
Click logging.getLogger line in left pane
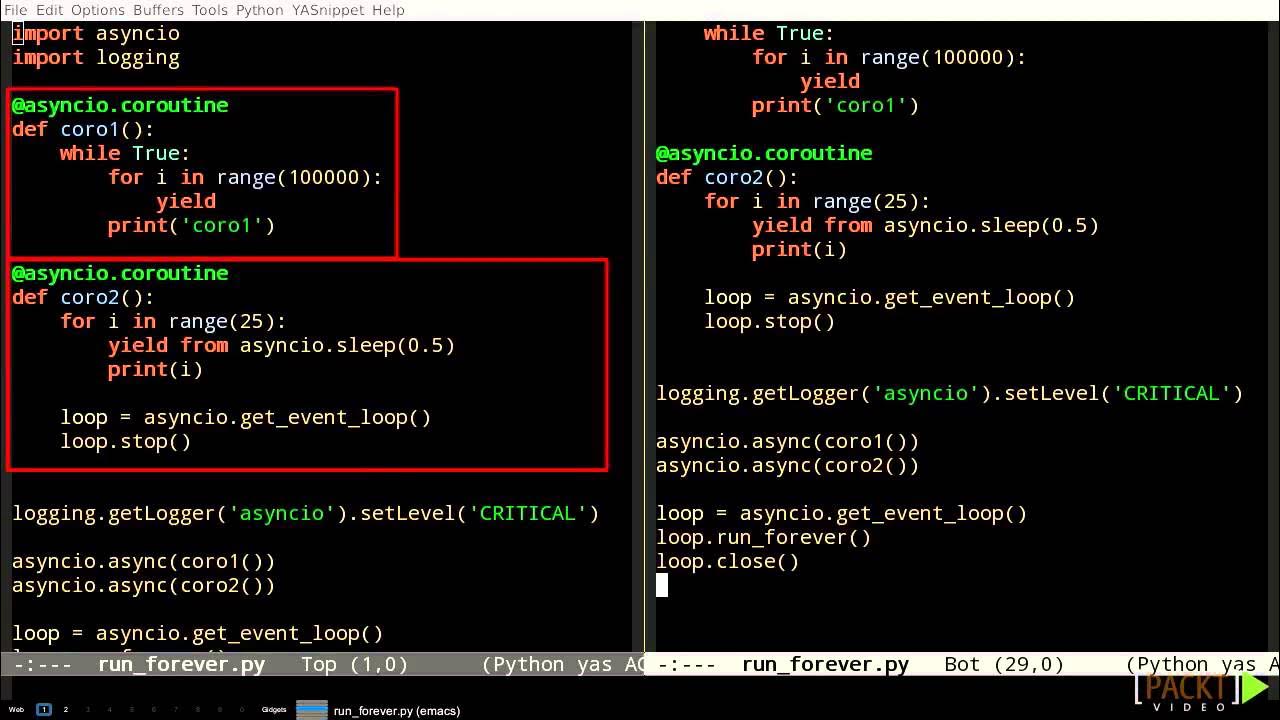[x=305, y=513]
